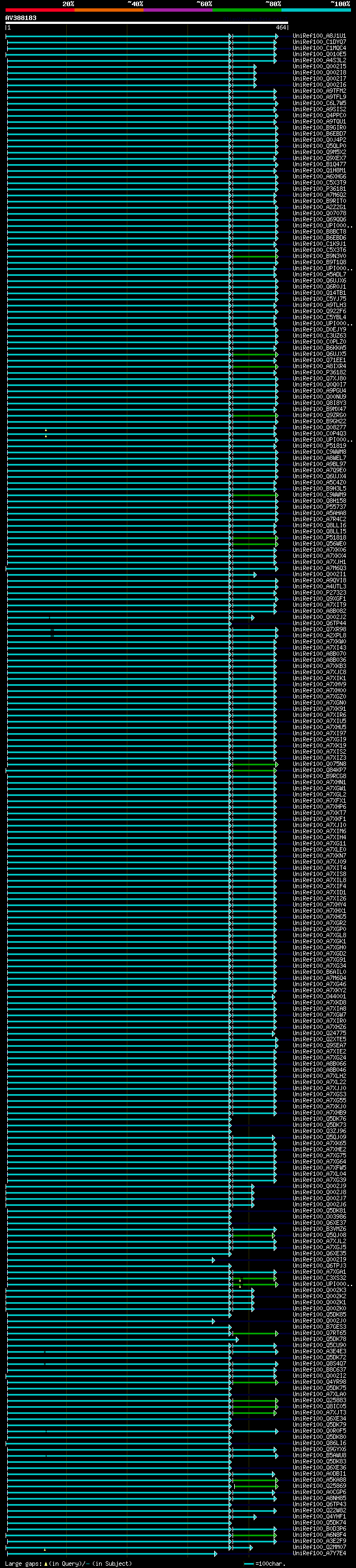Click the red 20% identity legend segment

pos(39,10)
